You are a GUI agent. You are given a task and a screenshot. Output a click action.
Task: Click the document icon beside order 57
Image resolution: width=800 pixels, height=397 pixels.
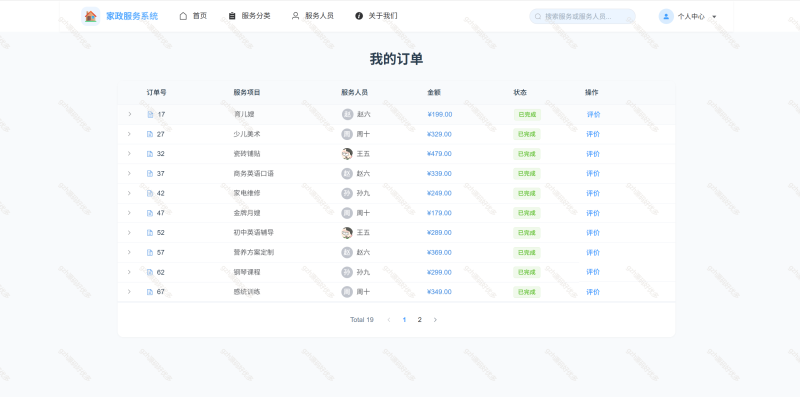[x=149, y=253]
